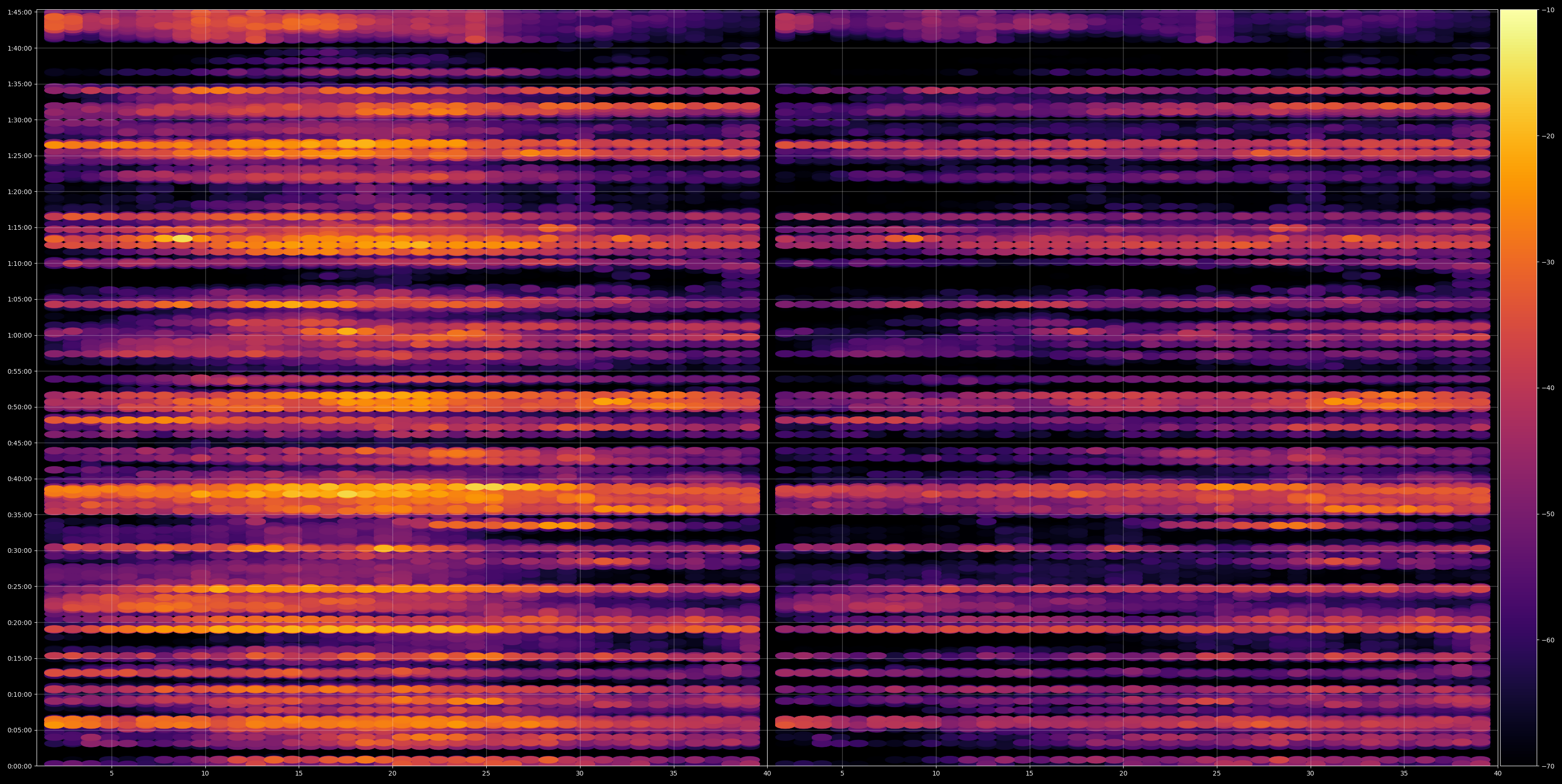
Task: Click the −10 colorbar tick label
Action: point(1548,10)
